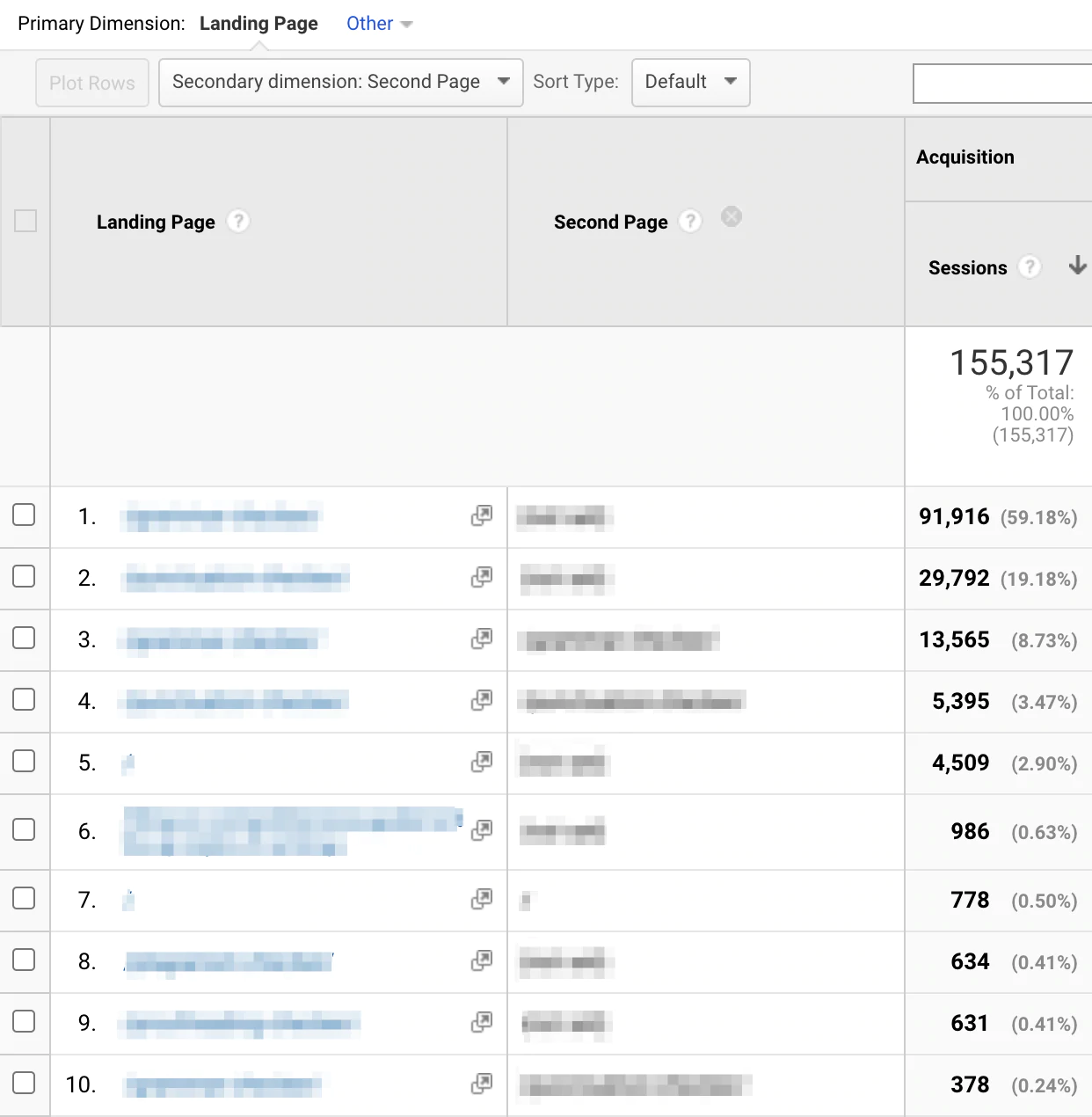Click into the table search field
1092x1117 pixels.
(x=1002, y=84)
